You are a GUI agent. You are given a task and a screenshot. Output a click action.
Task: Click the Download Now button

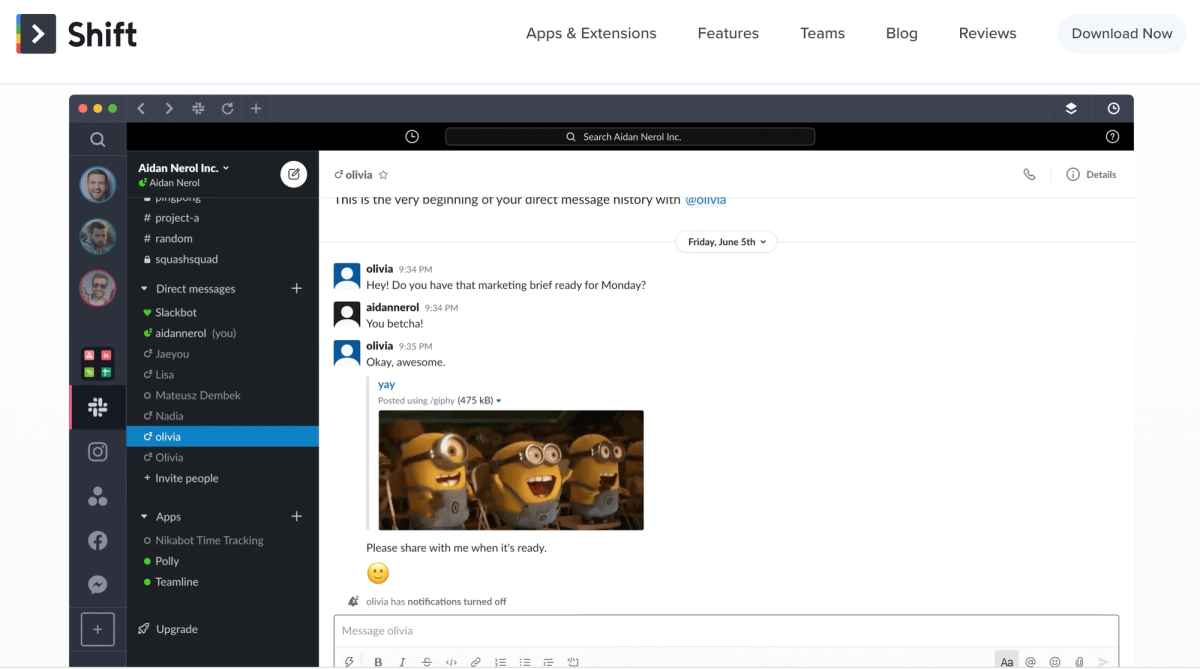coord(1122,33)
